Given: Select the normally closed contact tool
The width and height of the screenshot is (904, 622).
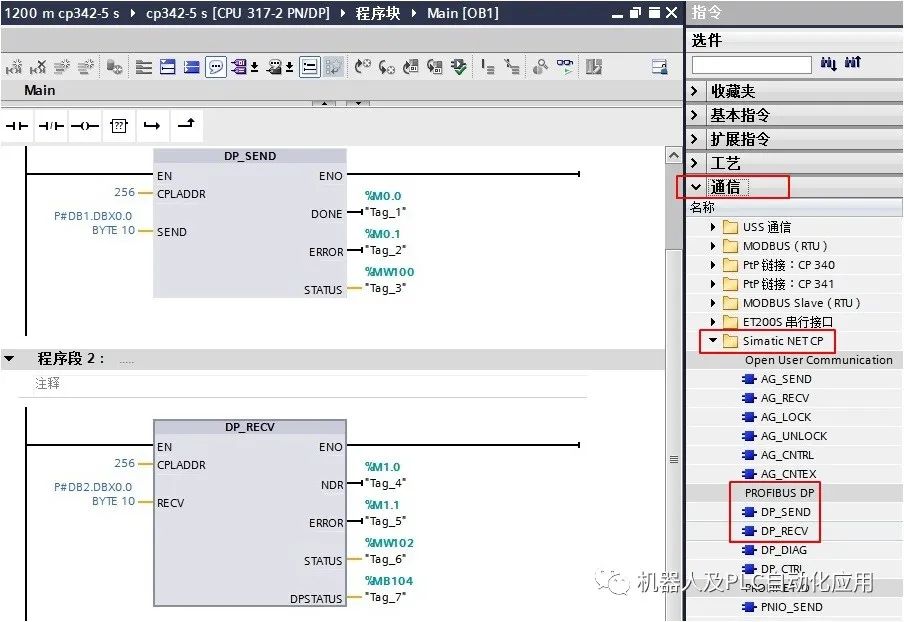Looking at the screenshot, I should coord(50,125).
